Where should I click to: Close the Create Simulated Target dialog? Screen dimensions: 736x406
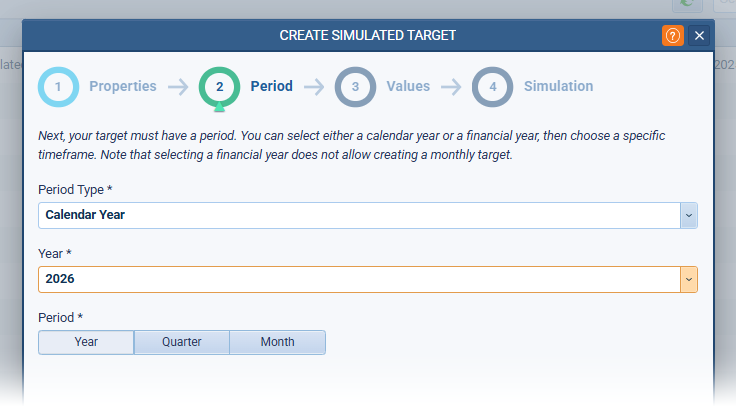tap(700, 35)
